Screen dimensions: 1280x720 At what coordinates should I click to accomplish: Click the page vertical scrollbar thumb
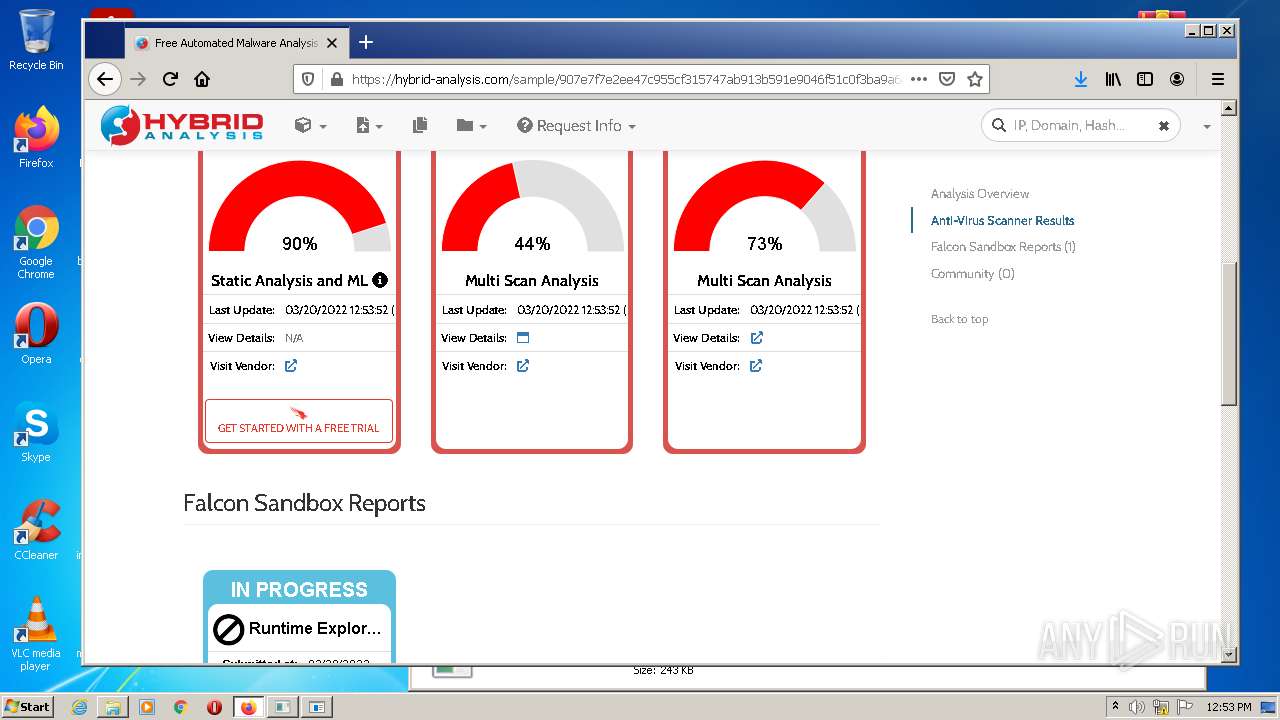point(1229,334)
